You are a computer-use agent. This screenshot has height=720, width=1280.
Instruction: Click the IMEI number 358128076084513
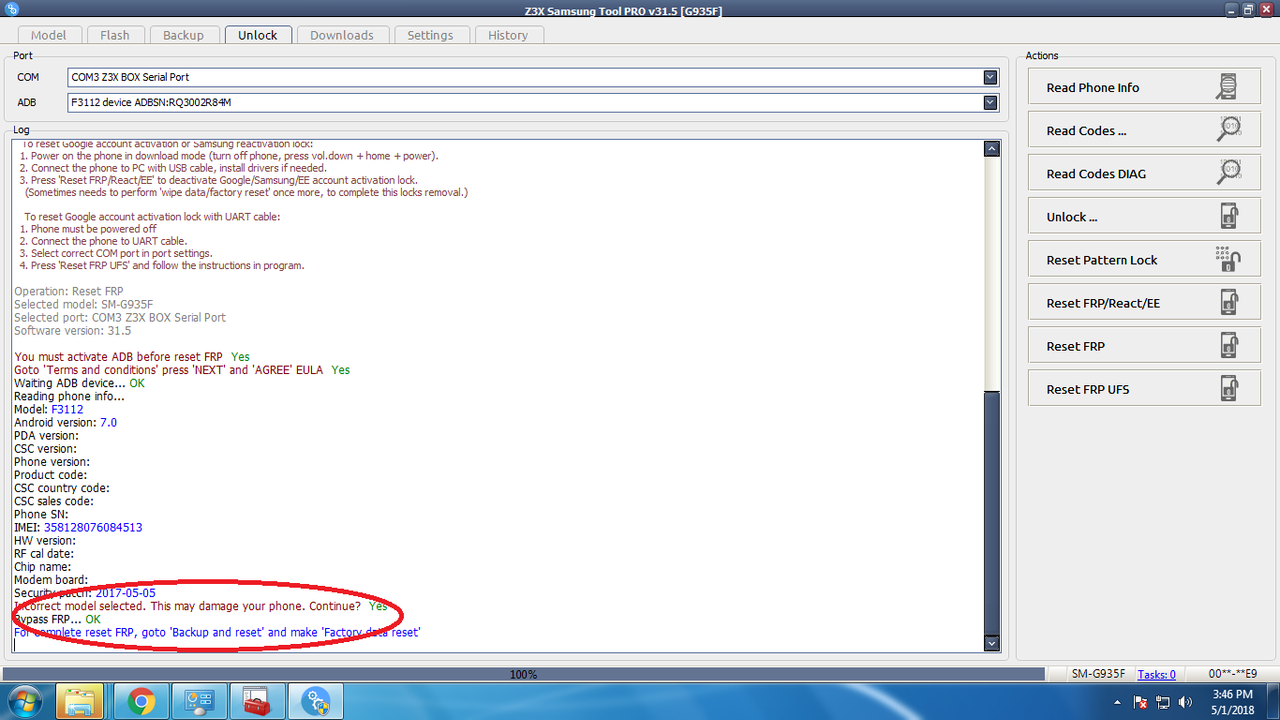click(x=93, y=527)
